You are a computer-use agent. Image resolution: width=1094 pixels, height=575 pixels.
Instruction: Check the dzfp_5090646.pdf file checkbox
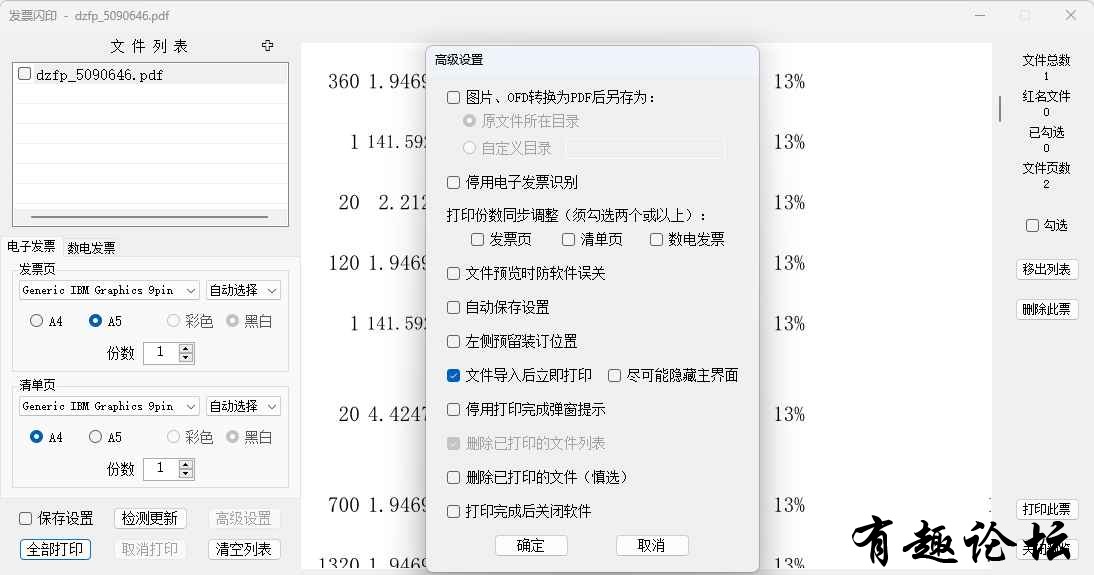tap(24, 74)
